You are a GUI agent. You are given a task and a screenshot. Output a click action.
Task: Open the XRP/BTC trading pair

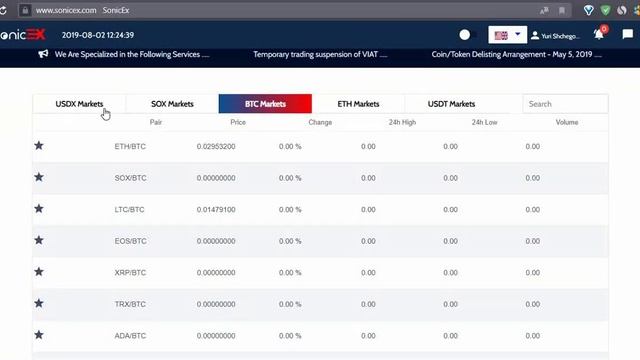(130, 272)
